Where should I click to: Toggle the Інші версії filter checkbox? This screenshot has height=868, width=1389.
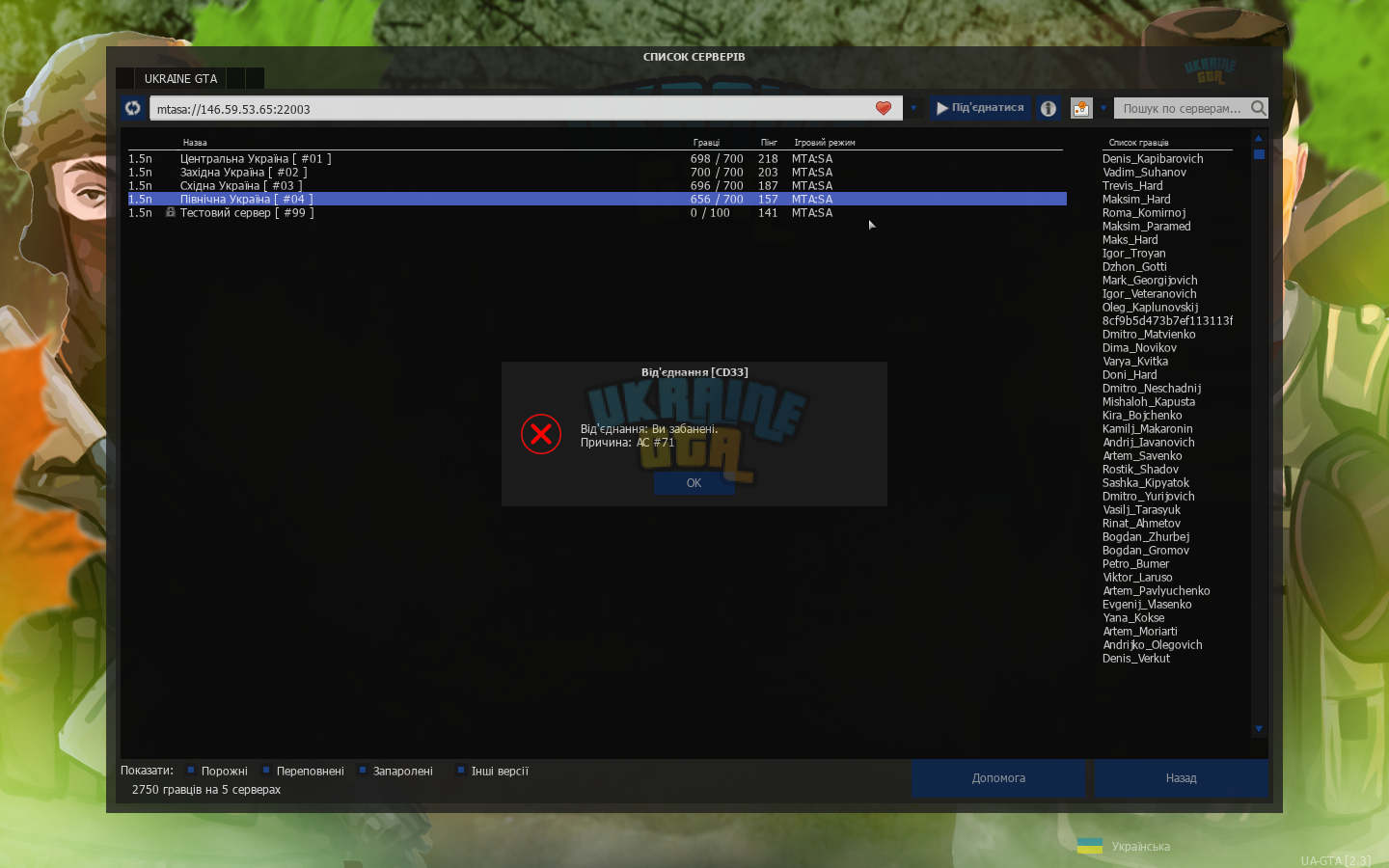point(461,770)
